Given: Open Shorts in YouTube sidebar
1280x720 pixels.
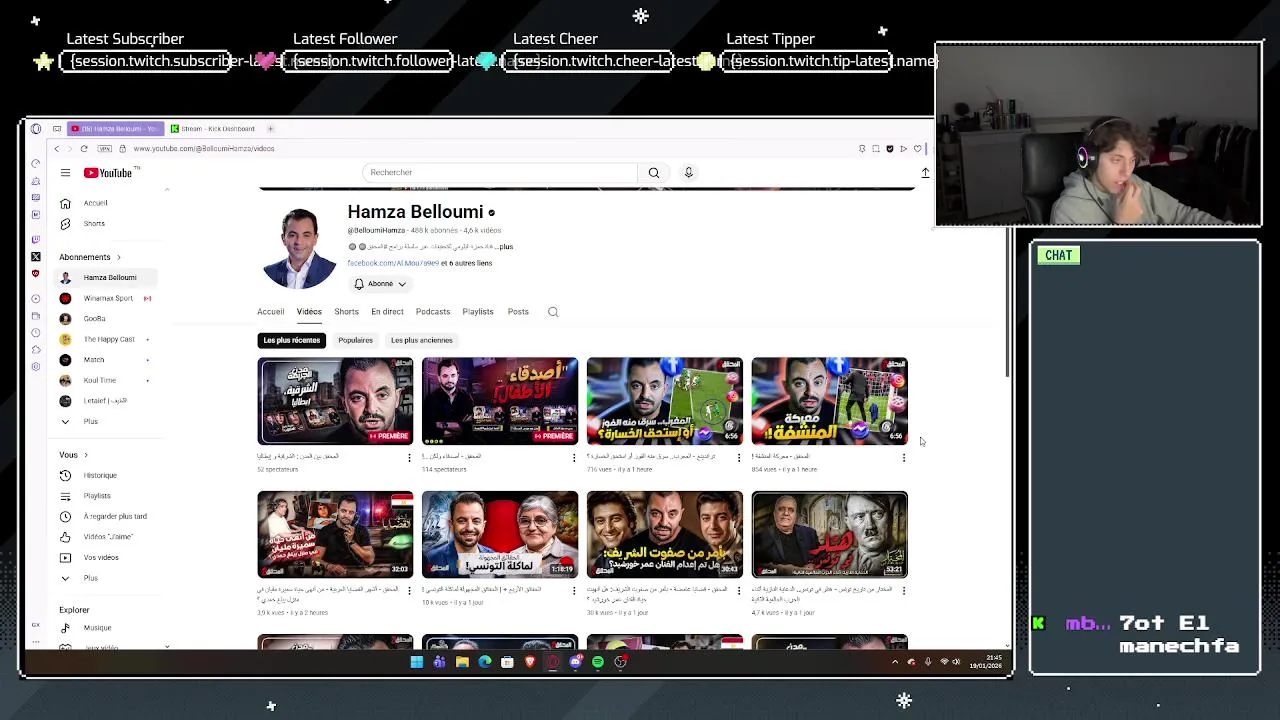Looking at the screenshot, I should [94, 224].
